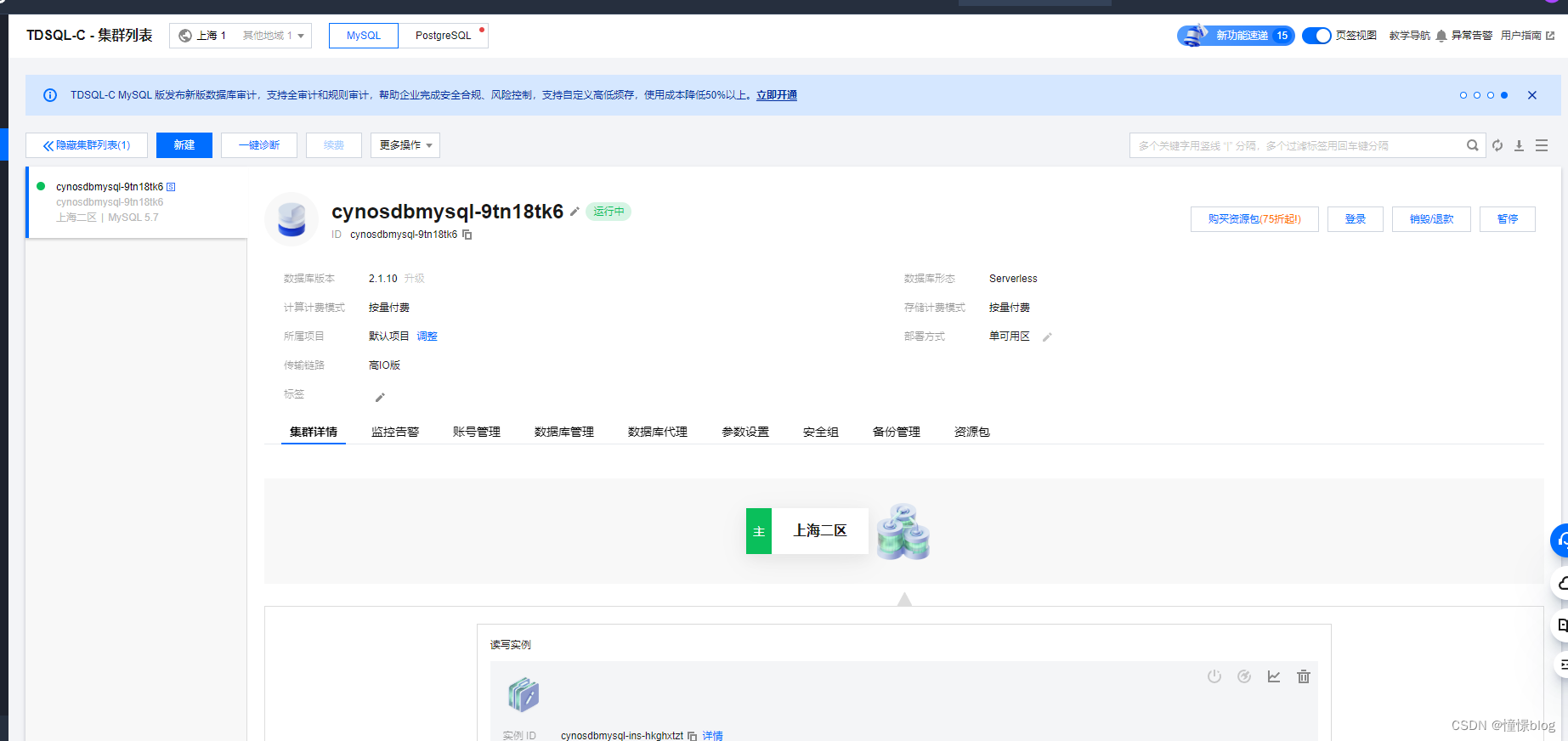This screenshot has height=741, width=1568.
Task: Open the 用户指南 external link
Action: [x=1527, y=36]
